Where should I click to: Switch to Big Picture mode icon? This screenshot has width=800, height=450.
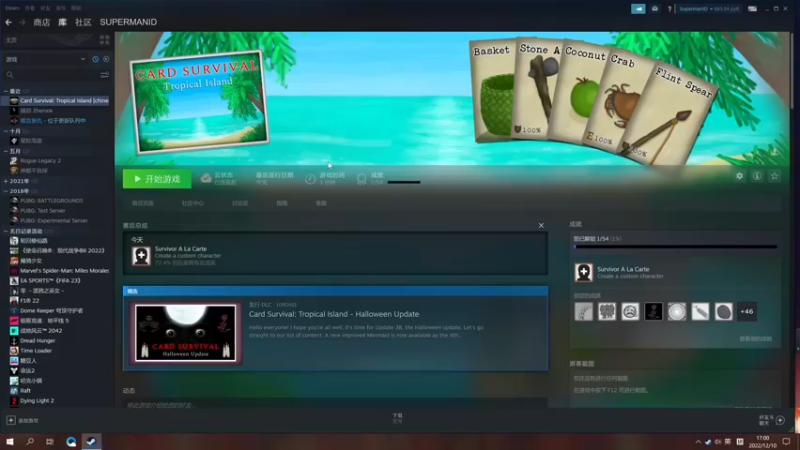753,9
